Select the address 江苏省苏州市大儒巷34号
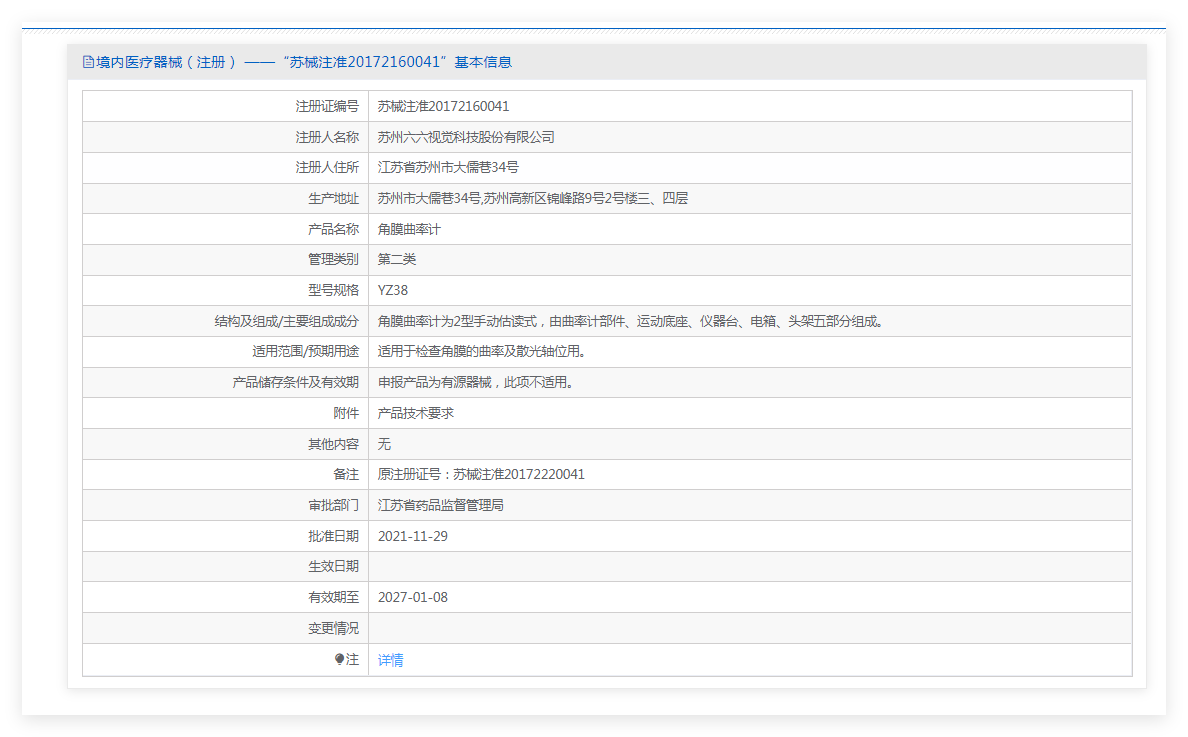 click(448, 167)
